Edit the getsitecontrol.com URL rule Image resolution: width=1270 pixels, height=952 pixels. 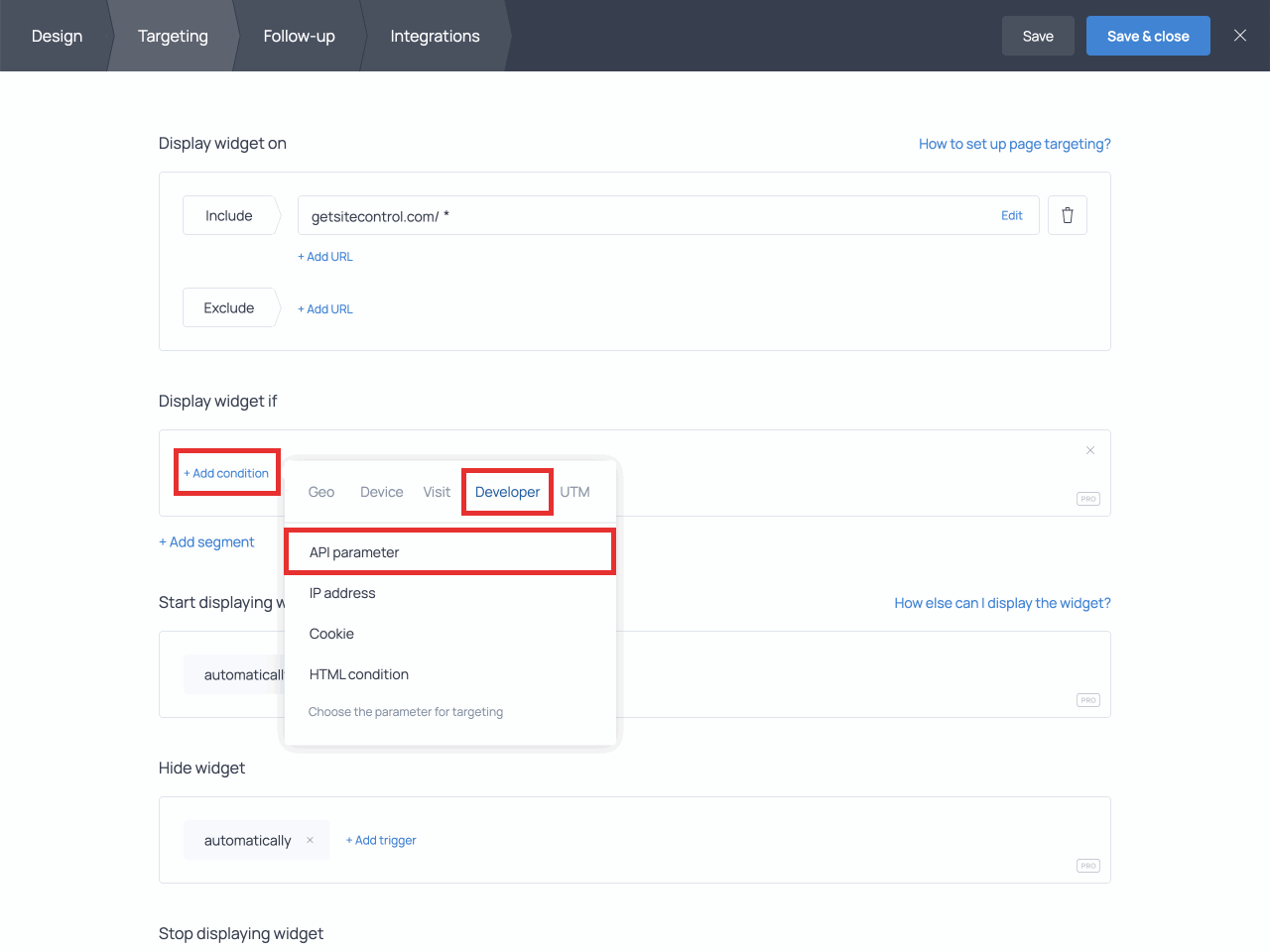[x=1011, y=215]
